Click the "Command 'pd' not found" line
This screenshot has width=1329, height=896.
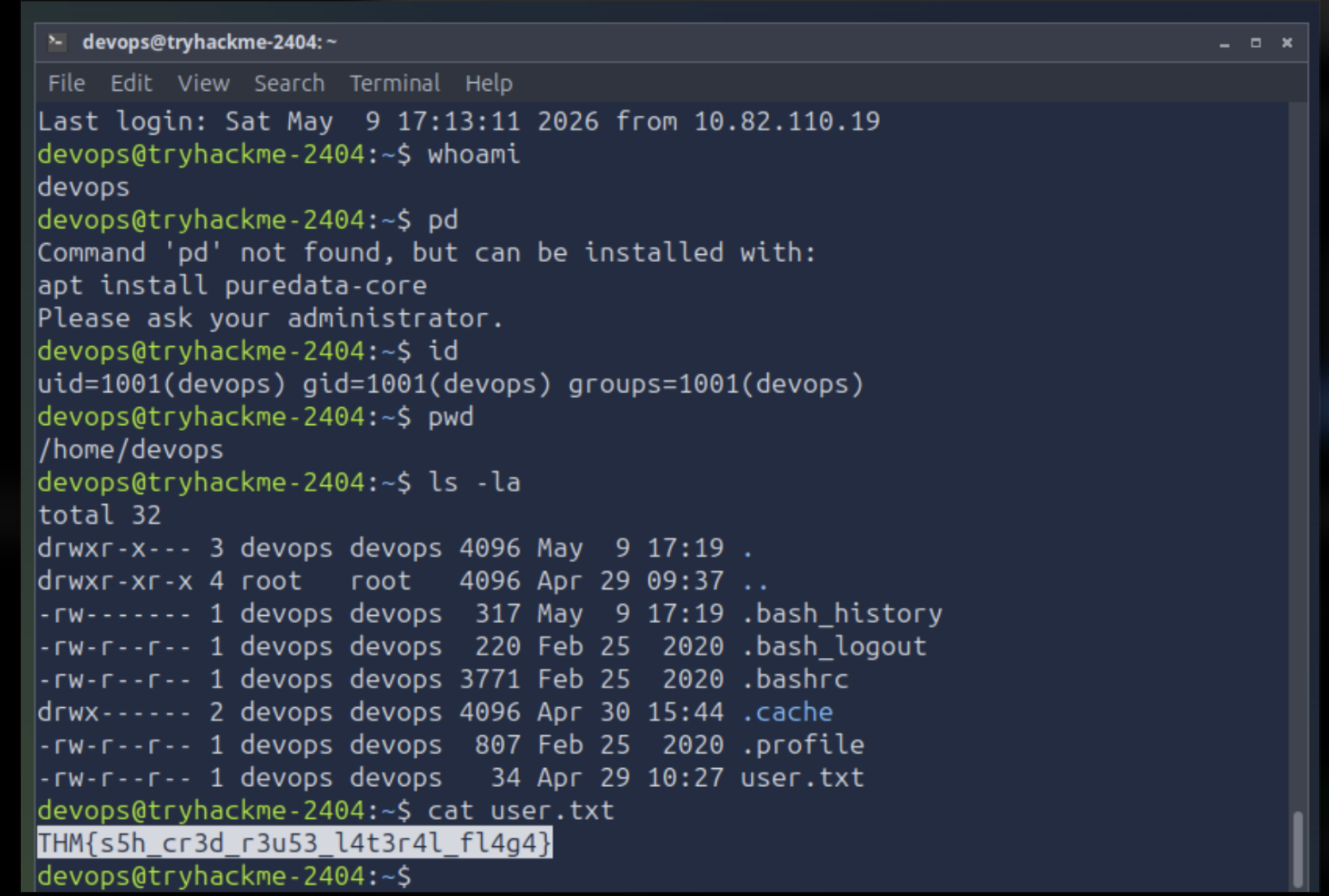pos(428,253)
